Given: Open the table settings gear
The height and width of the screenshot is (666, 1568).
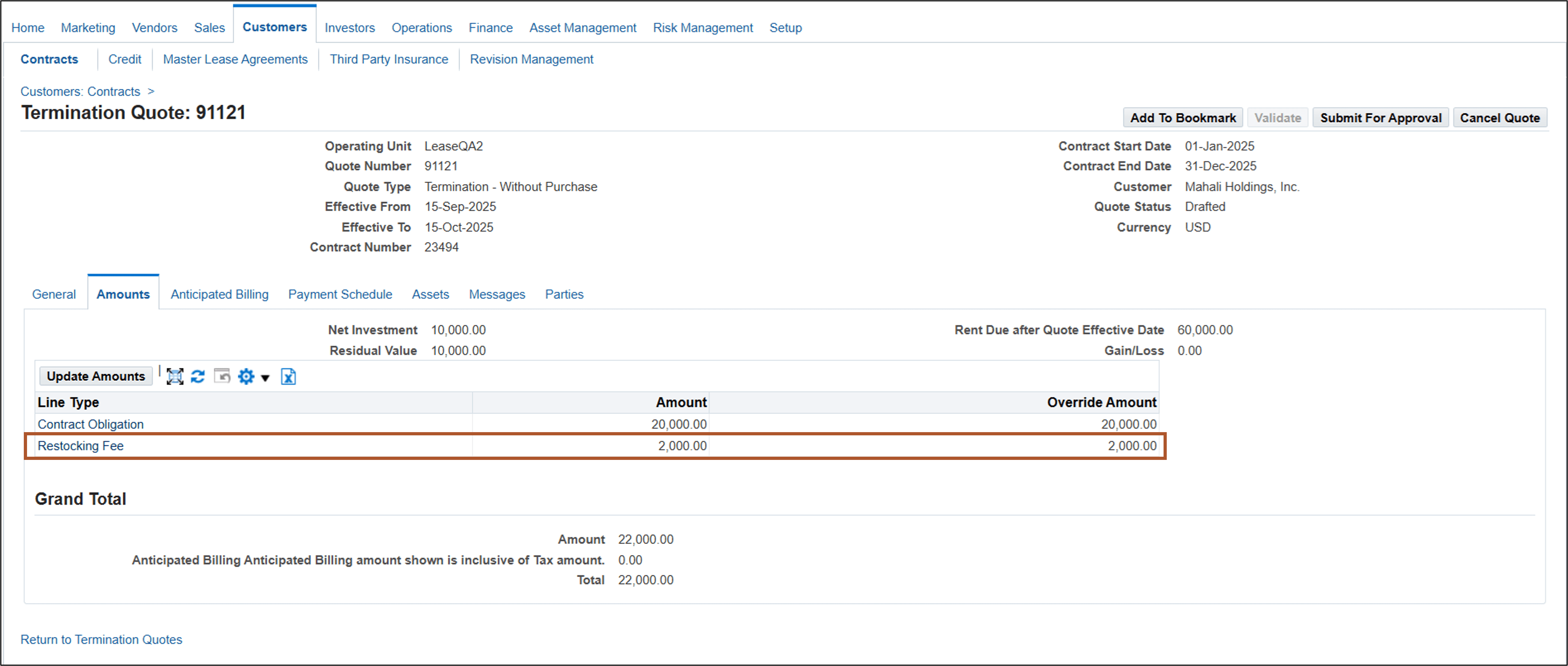Looking at the screenshot, I should pos(246,377).
